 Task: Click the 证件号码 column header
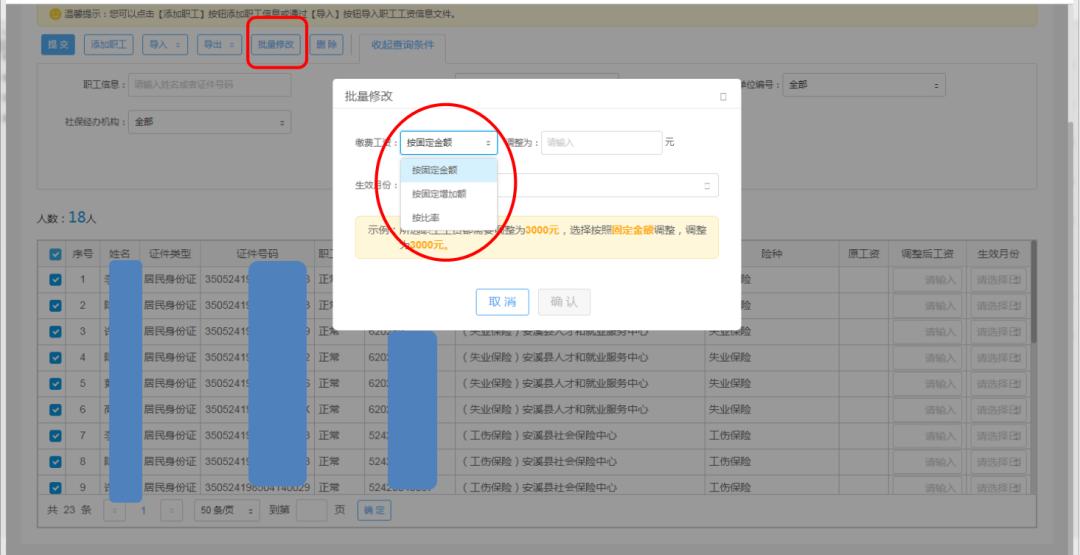(257, 254)
